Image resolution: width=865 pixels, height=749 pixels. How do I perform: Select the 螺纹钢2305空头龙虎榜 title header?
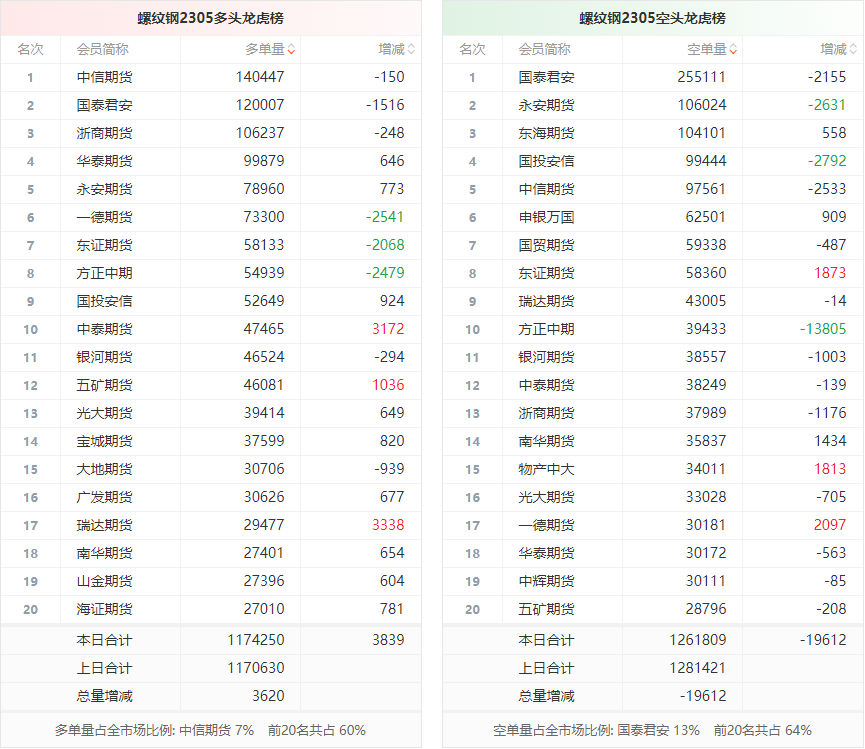(x=653, y=18)
